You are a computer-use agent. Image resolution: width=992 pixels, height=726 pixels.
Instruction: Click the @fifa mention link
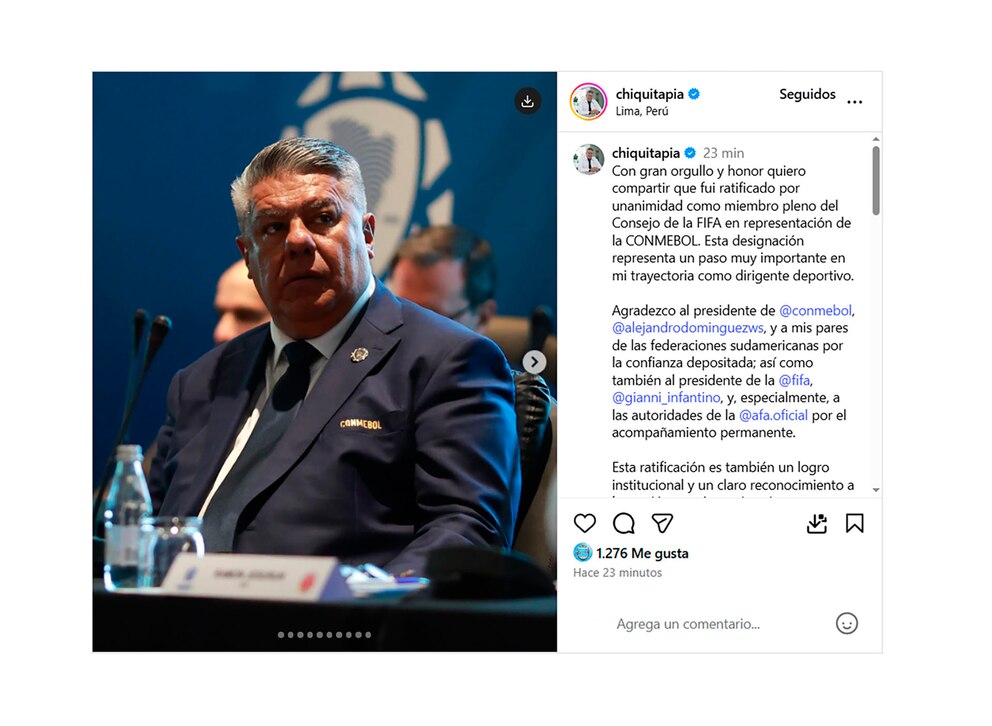(x=794, y=380)
